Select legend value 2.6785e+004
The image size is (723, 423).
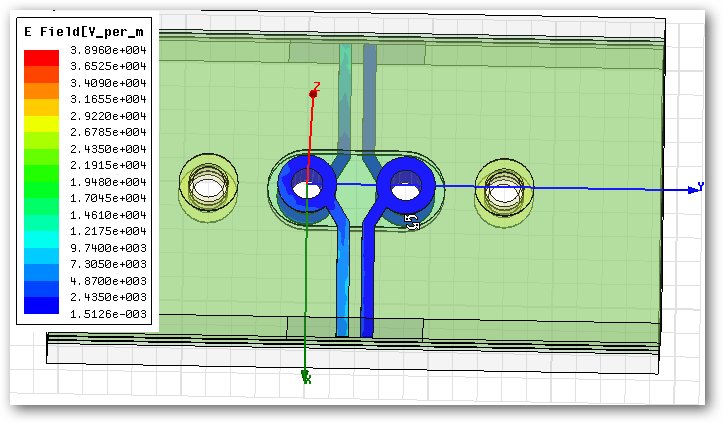(x=108, y=132)
